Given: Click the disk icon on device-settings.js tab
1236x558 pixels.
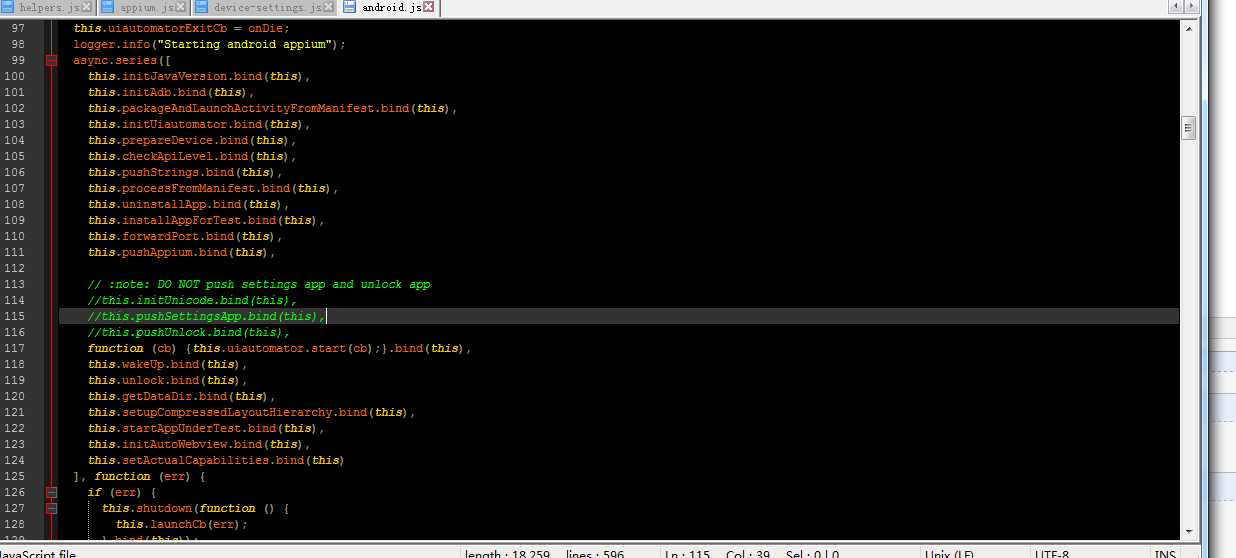Looking at the screenshot, I should tap(201, 7).
